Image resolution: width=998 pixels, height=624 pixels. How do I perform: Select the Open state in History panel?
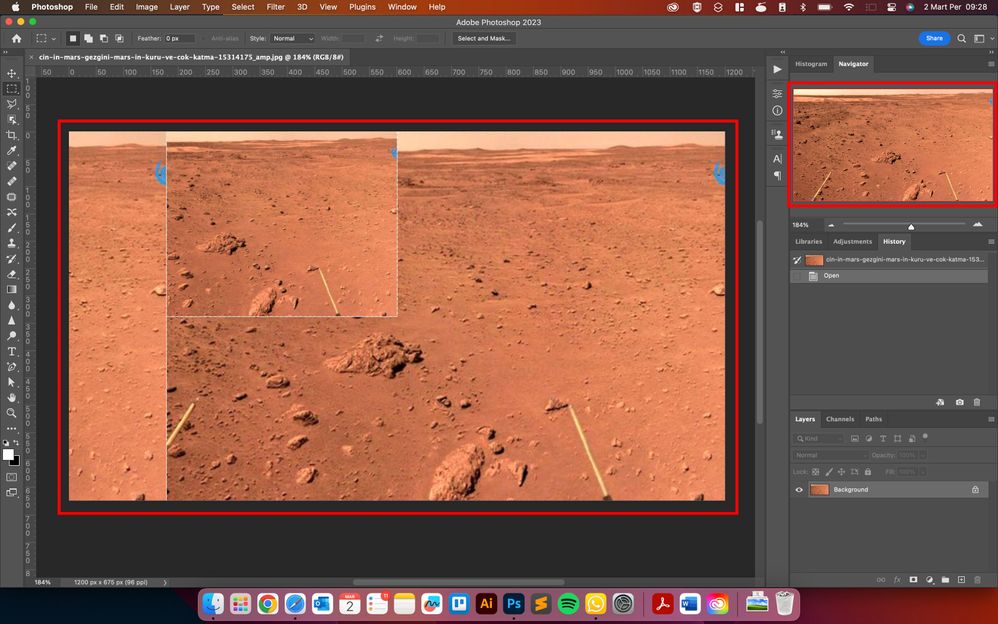tap(831, 275)
